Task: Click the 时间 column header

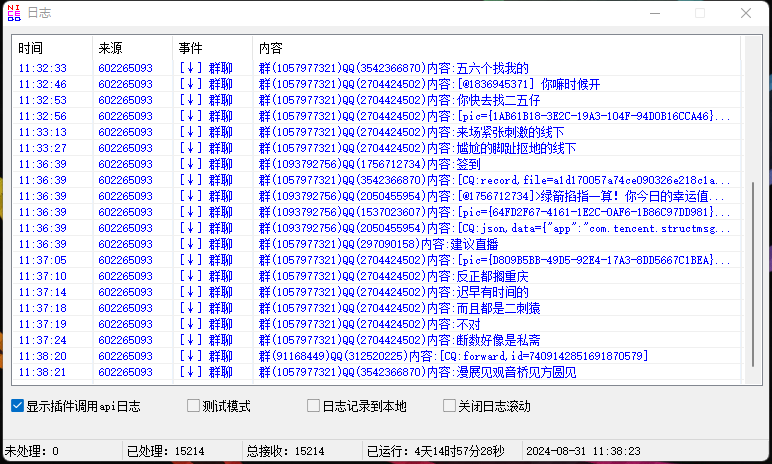Action: click(30, 48)
